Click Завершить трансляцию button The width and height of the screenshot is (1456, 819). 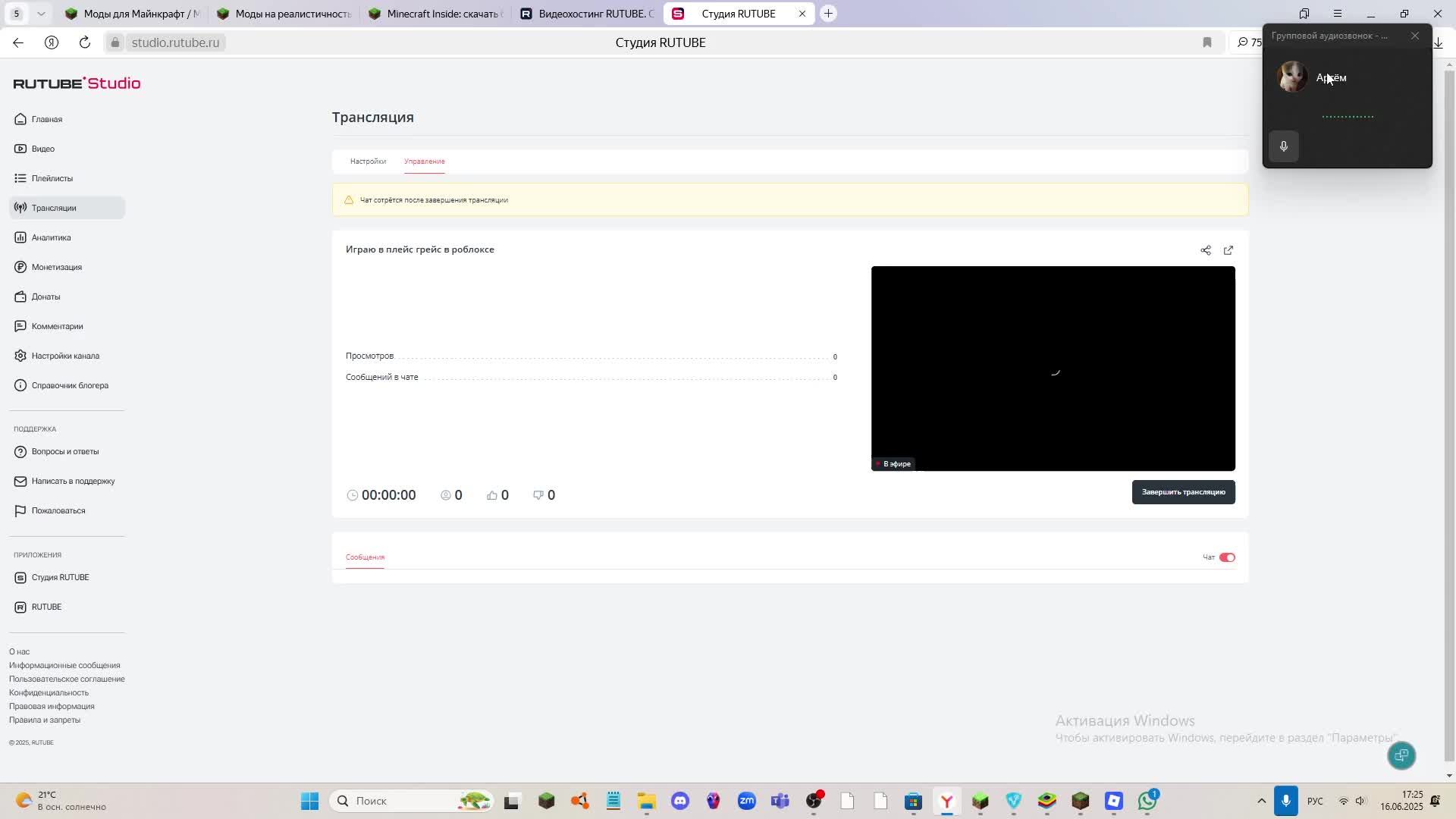(1183, 492)
